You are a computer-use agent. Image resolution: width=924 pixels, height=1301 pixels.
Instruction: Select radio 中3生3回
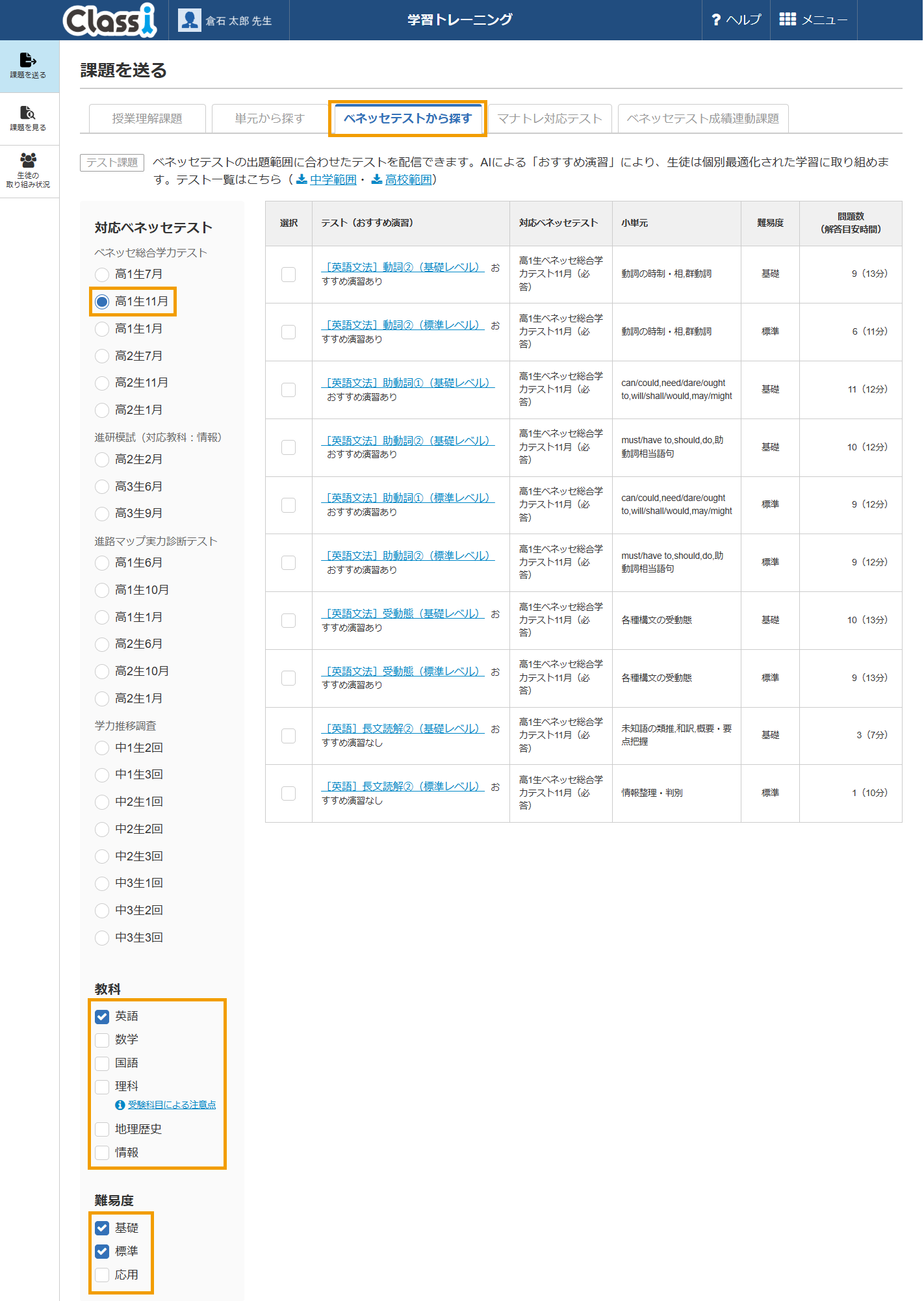[102, 938]
